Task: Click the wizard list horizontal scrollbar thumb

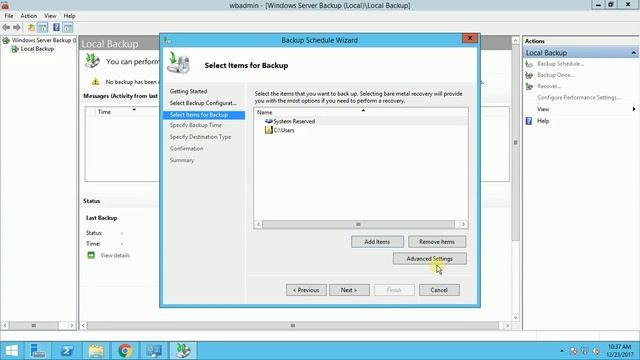Action: point(358,224)
